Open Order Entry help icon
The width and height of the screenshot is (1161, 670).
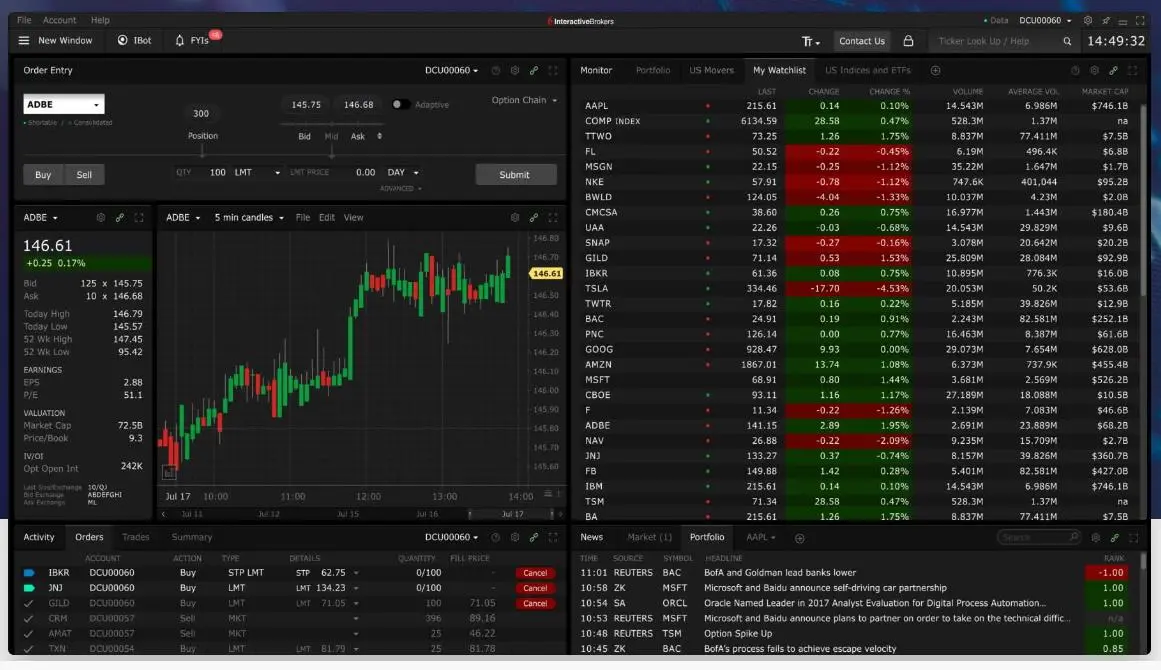click(x=495, y=70)
